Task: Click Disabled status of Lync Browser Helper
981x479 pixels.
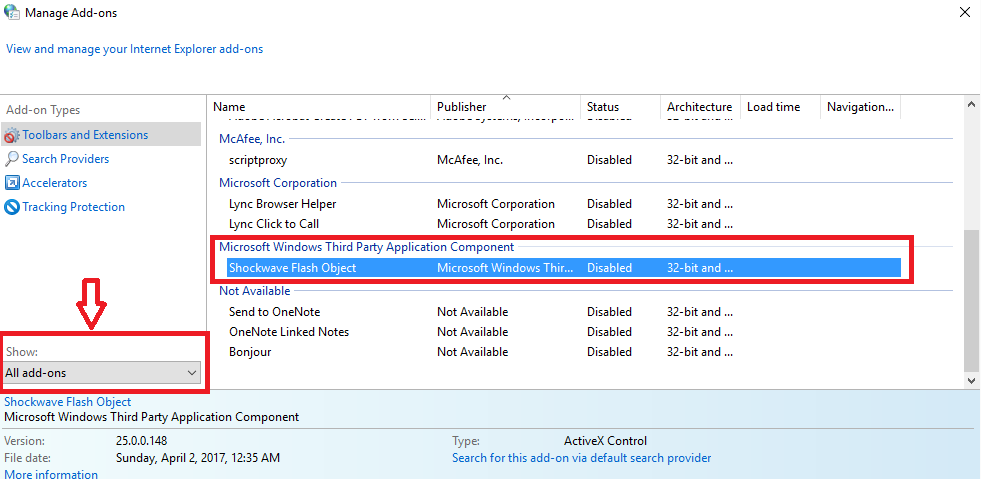Action: tap(609, 204)
